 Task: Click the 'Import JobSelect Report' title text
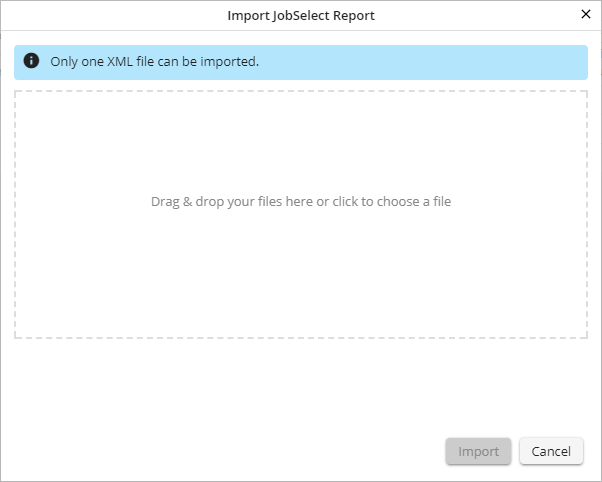301,15
